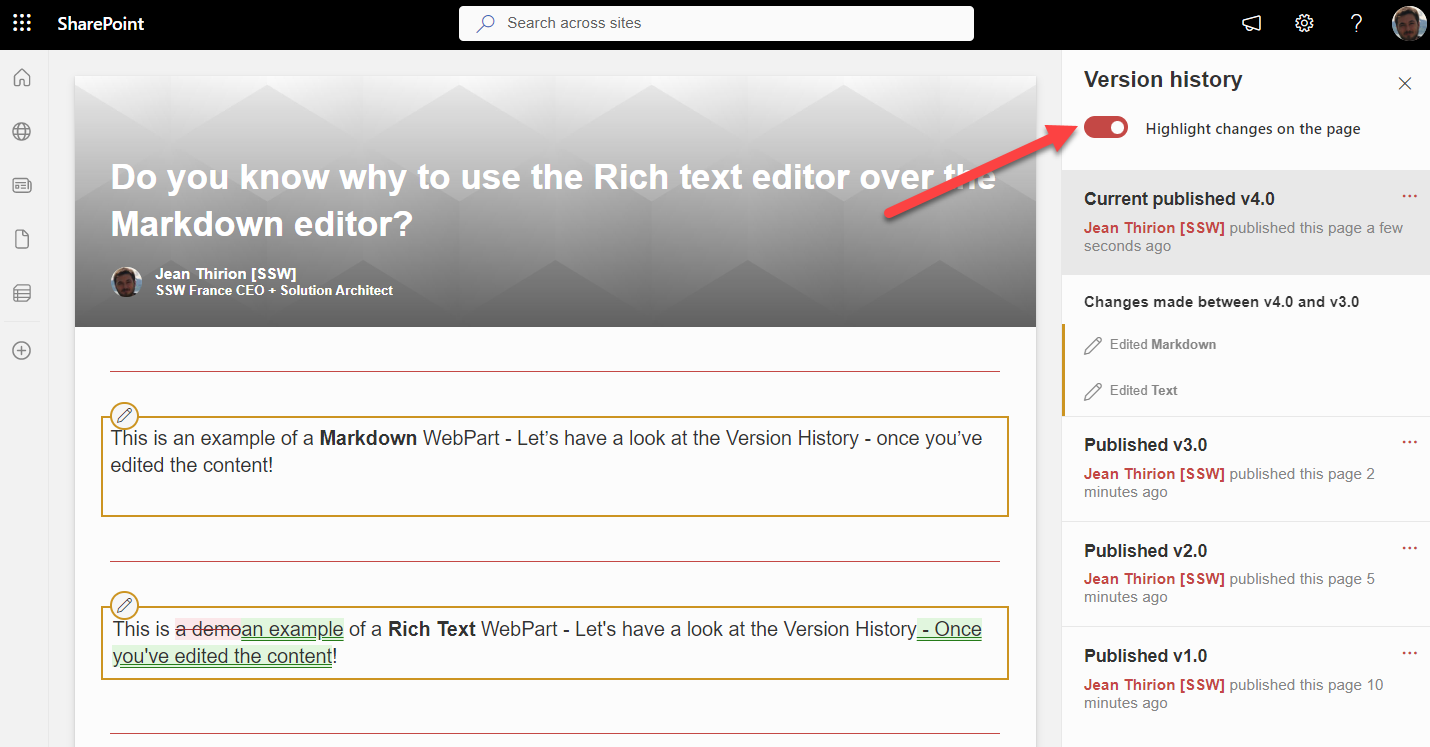Open the Help question mark

coord(1356,24)
